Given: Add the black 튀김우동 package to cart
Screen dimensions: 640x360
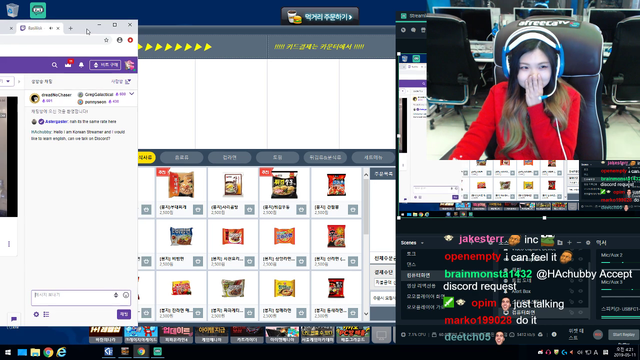Looking at the screenshot, I should 301,209.
